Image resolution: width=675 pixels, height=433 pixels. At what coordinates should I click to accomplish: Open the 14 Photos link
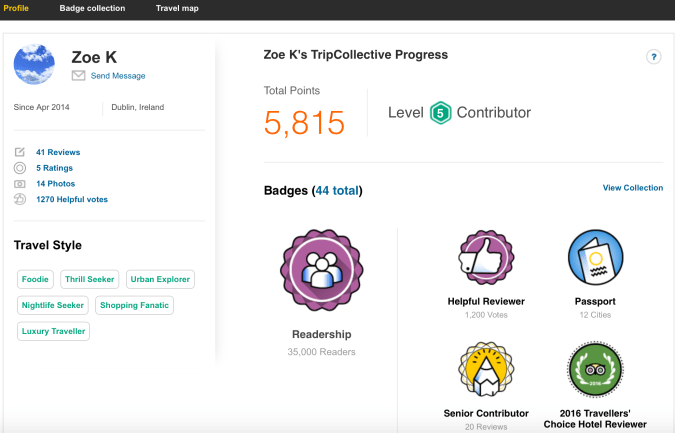[x=55, y=184]
